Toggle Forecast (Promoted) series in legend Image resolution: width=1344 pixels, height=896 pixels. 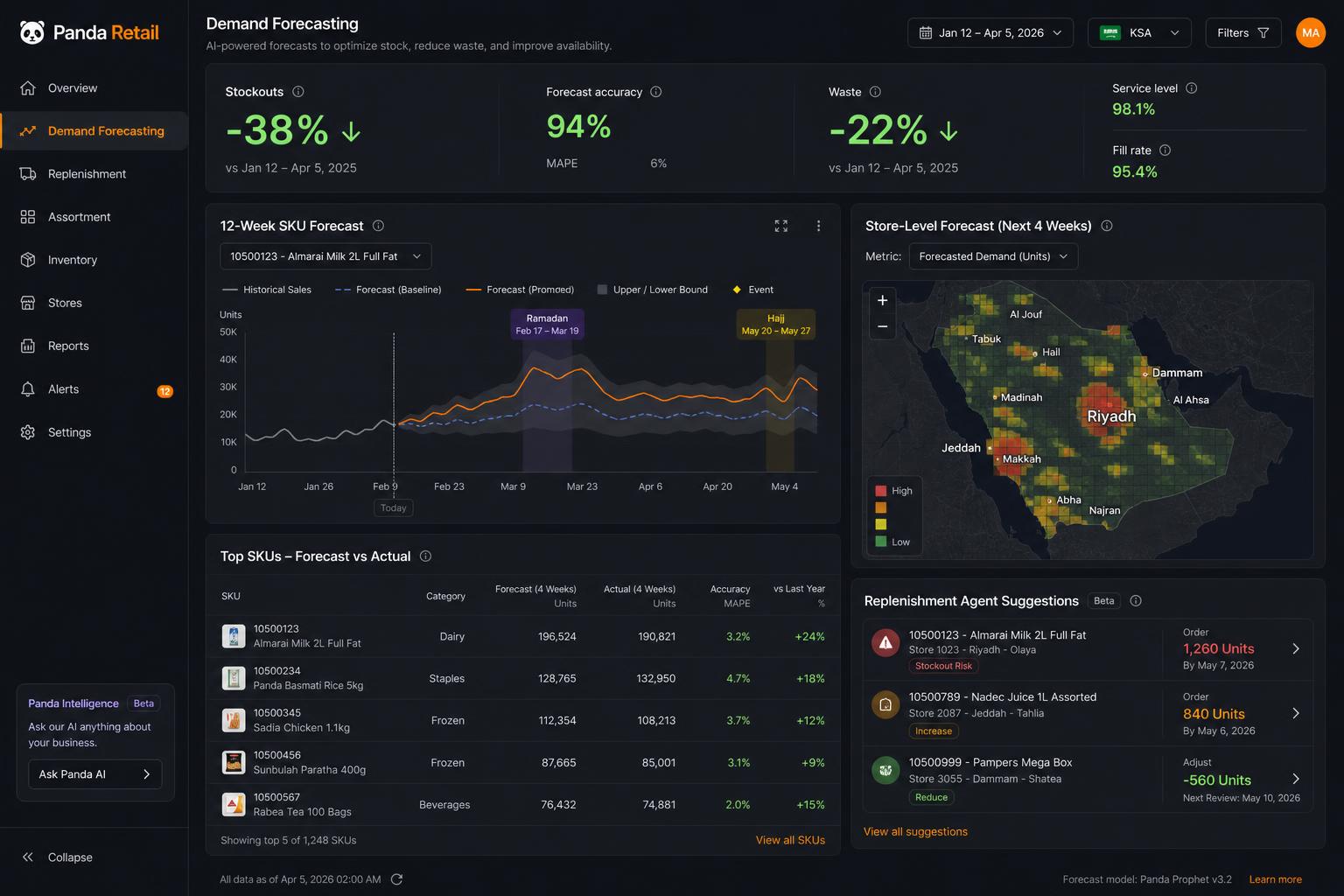click(520, 290)
